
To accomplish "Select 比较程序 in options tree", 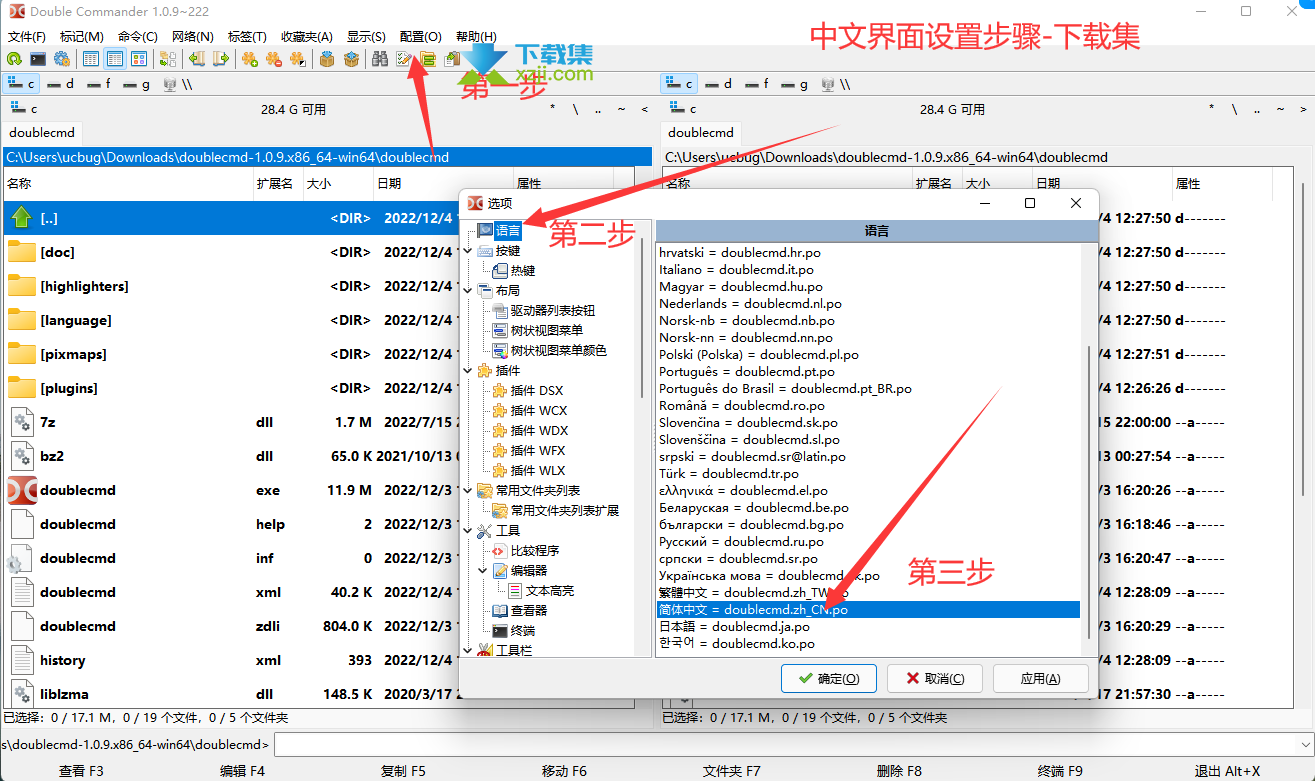I will click(535, 550).
